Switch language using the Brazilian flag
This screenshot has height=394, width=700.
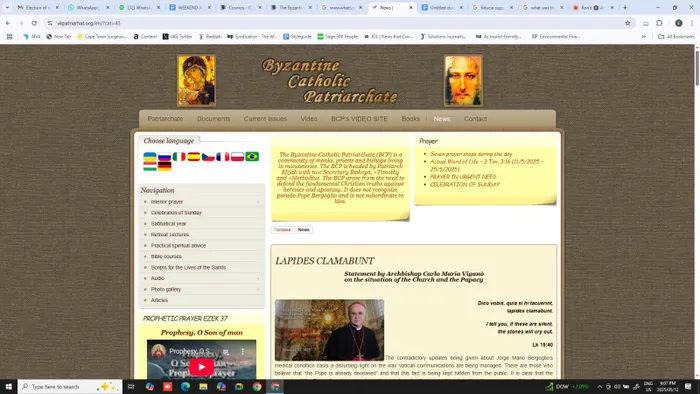[252, 157]
